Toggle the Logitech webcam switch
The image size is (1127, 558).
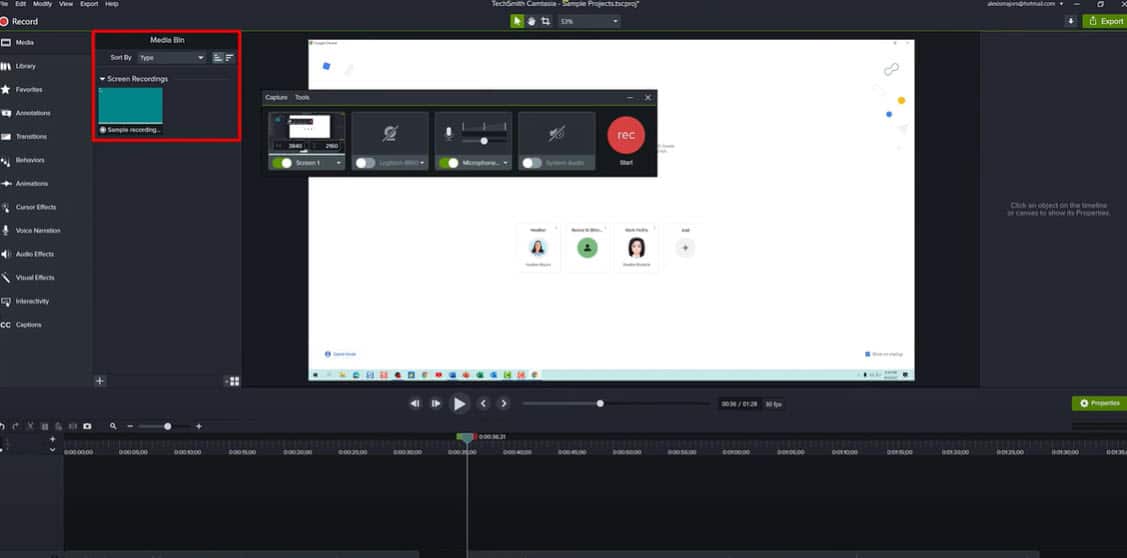coord(365,163)
